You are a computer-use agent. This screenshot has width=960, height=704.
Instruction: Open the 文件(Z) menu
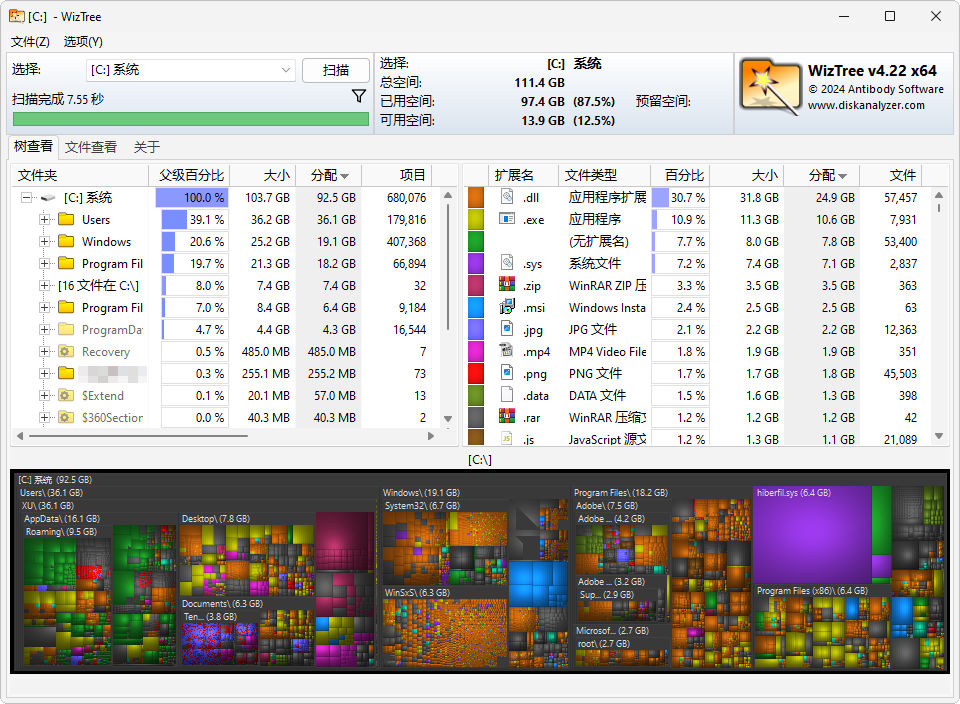coord(30,42)
